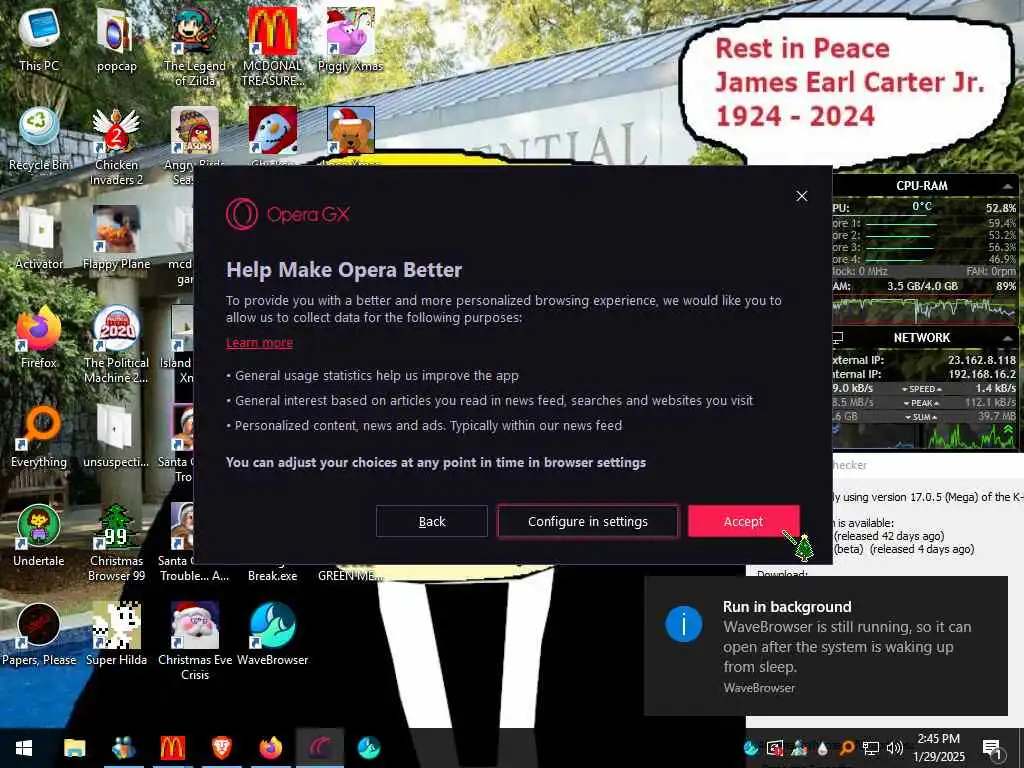Open the Learn more link
The width and height of the screenshot is (1024, 768).
pyautogui.click(x=259, y=343)
